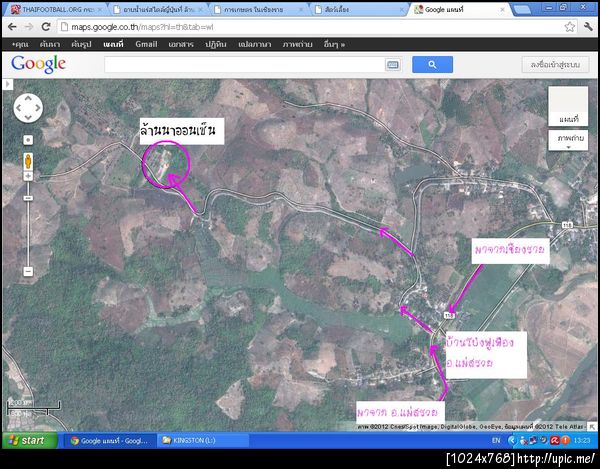Click the sign-in button at top right
This screenshot has height=469, width=600.
coord(555,65)
